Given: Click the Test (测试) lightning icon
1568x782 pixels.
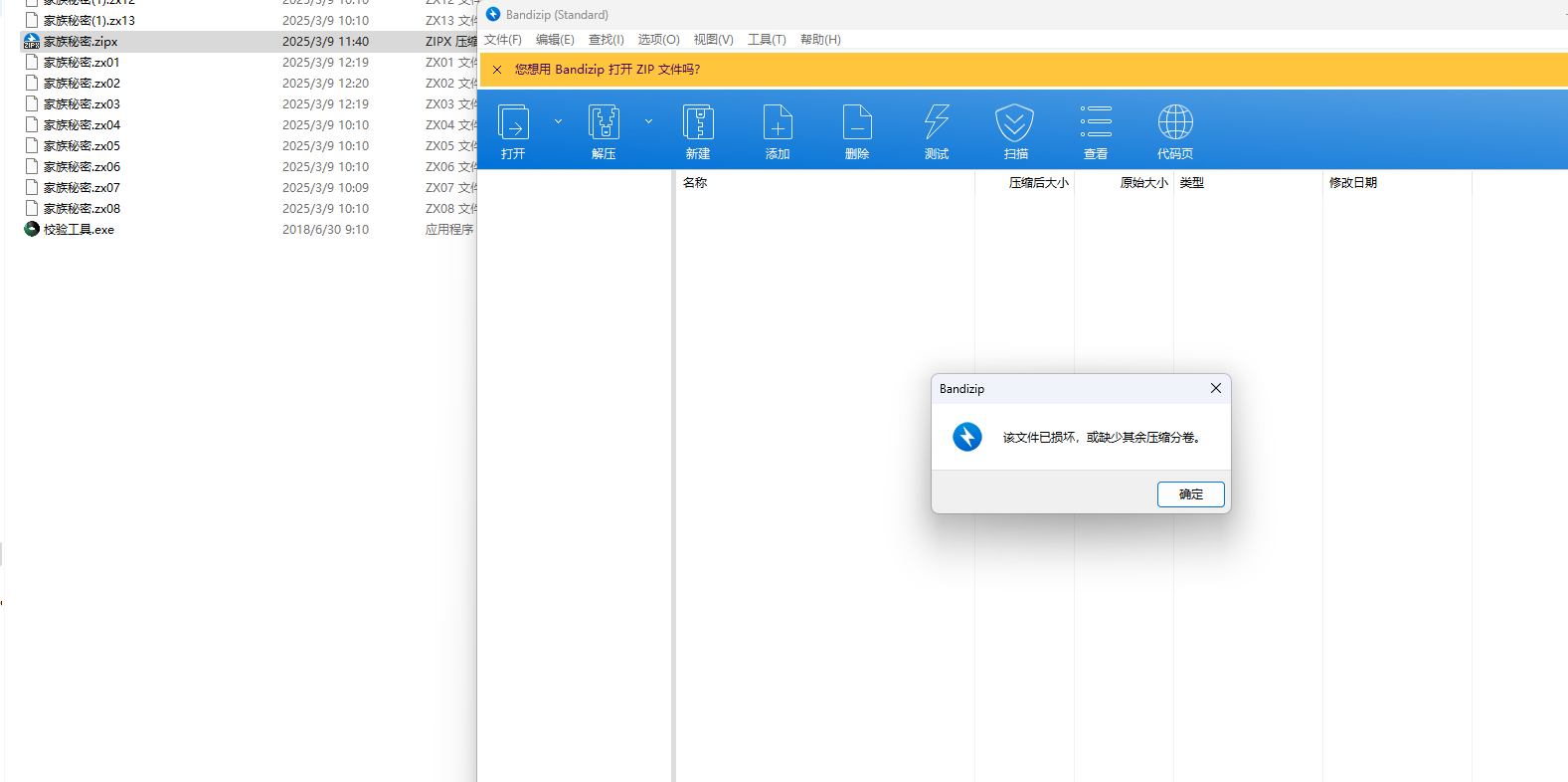Looking at the screenshot, I should pyautogui.click(x=937, y=123).
